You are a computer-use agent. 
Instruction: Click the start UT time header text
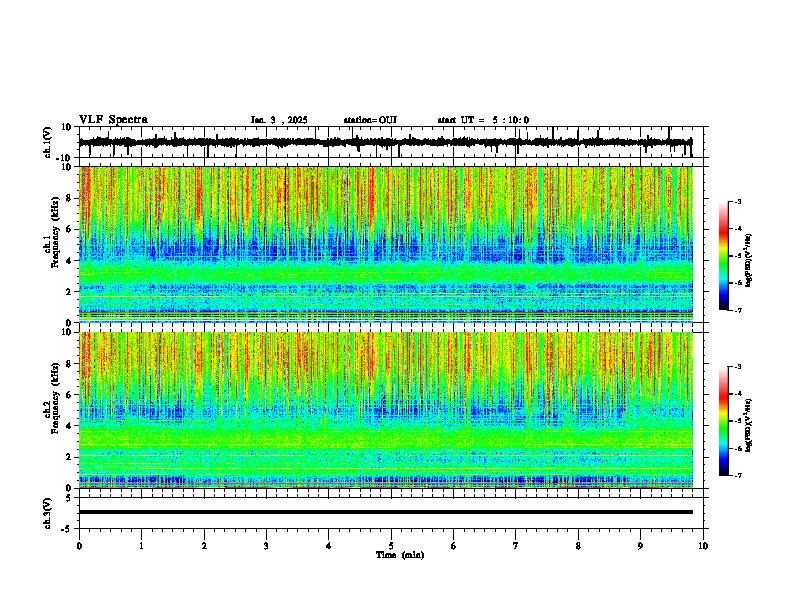[x=483, y=120]
